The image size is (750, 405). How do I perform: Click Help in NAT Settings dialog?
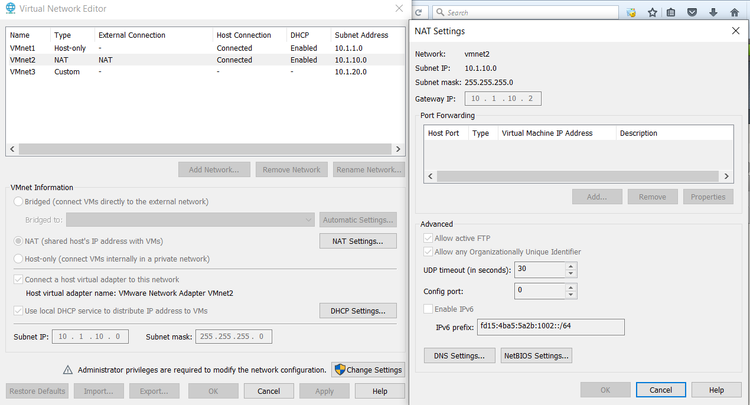tap(716, 390)
